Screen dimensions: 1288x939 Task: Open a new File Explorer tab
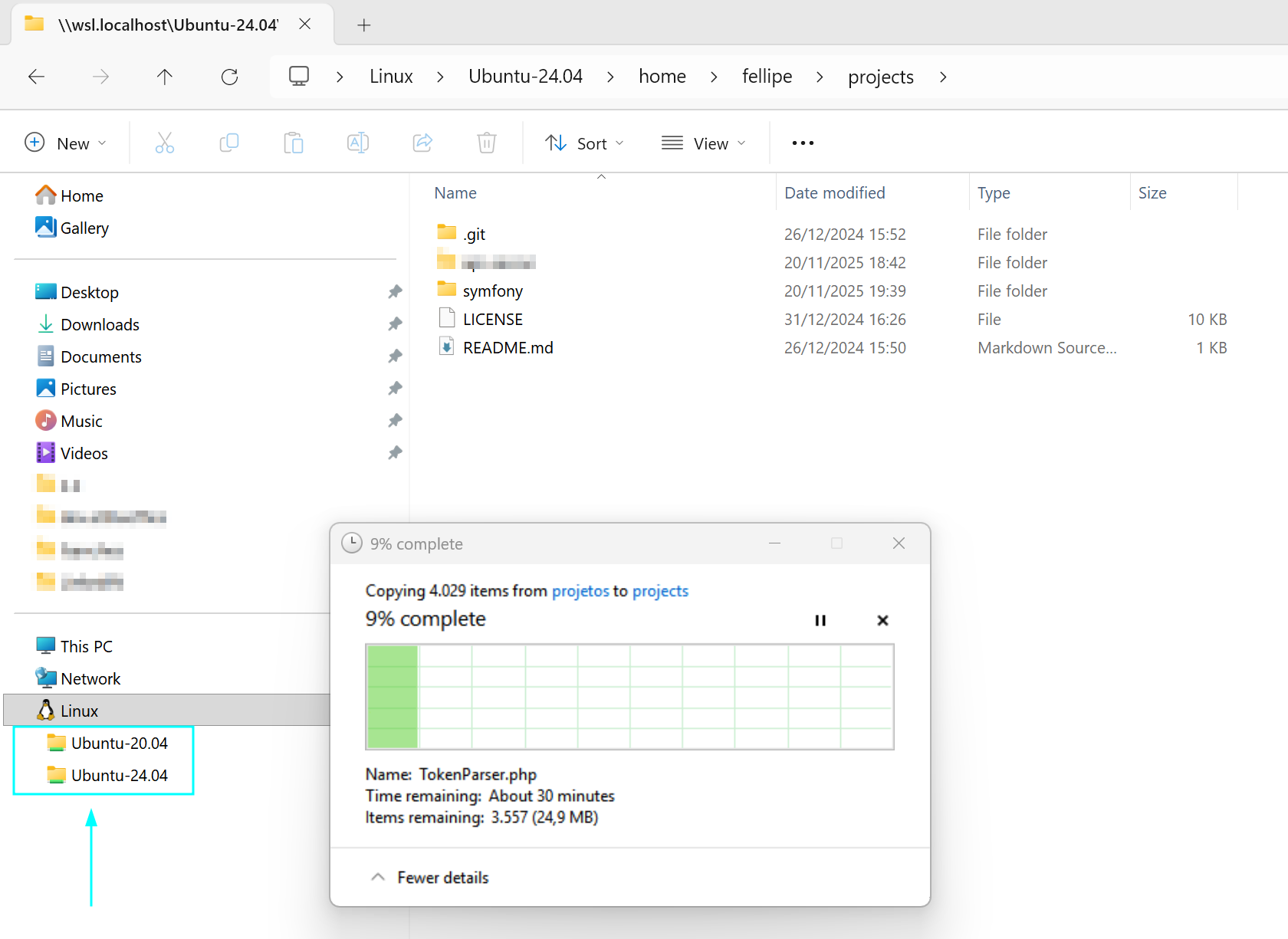pos(364,25)
